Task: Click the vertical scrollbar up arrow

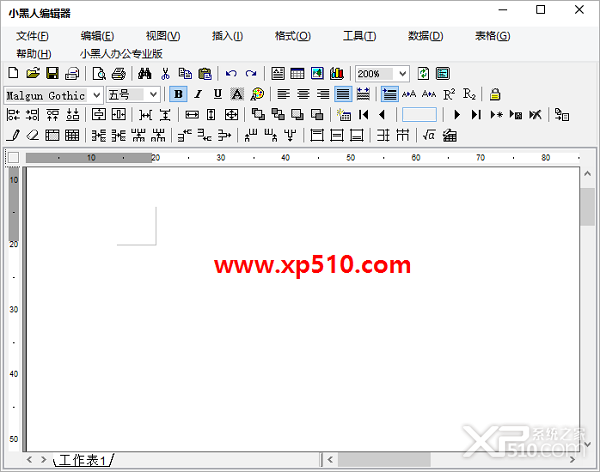Action: click(x=587, y=174)
